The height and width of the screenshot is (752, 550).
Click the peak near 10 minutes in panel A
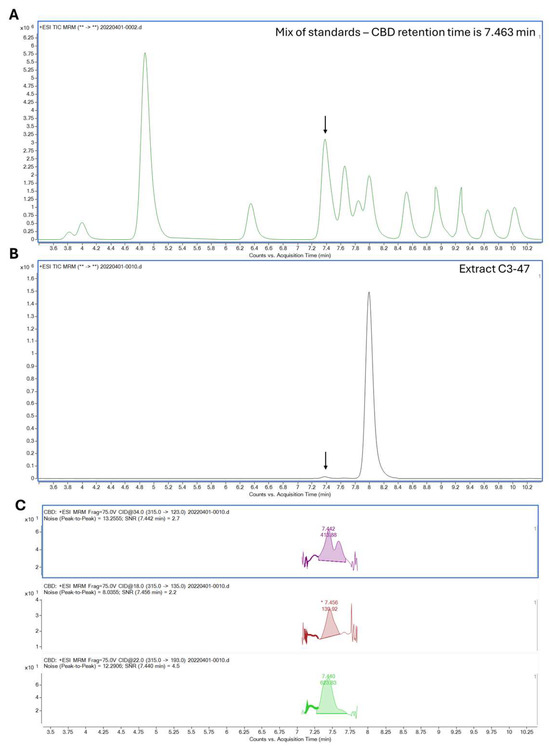coord(514,223)
